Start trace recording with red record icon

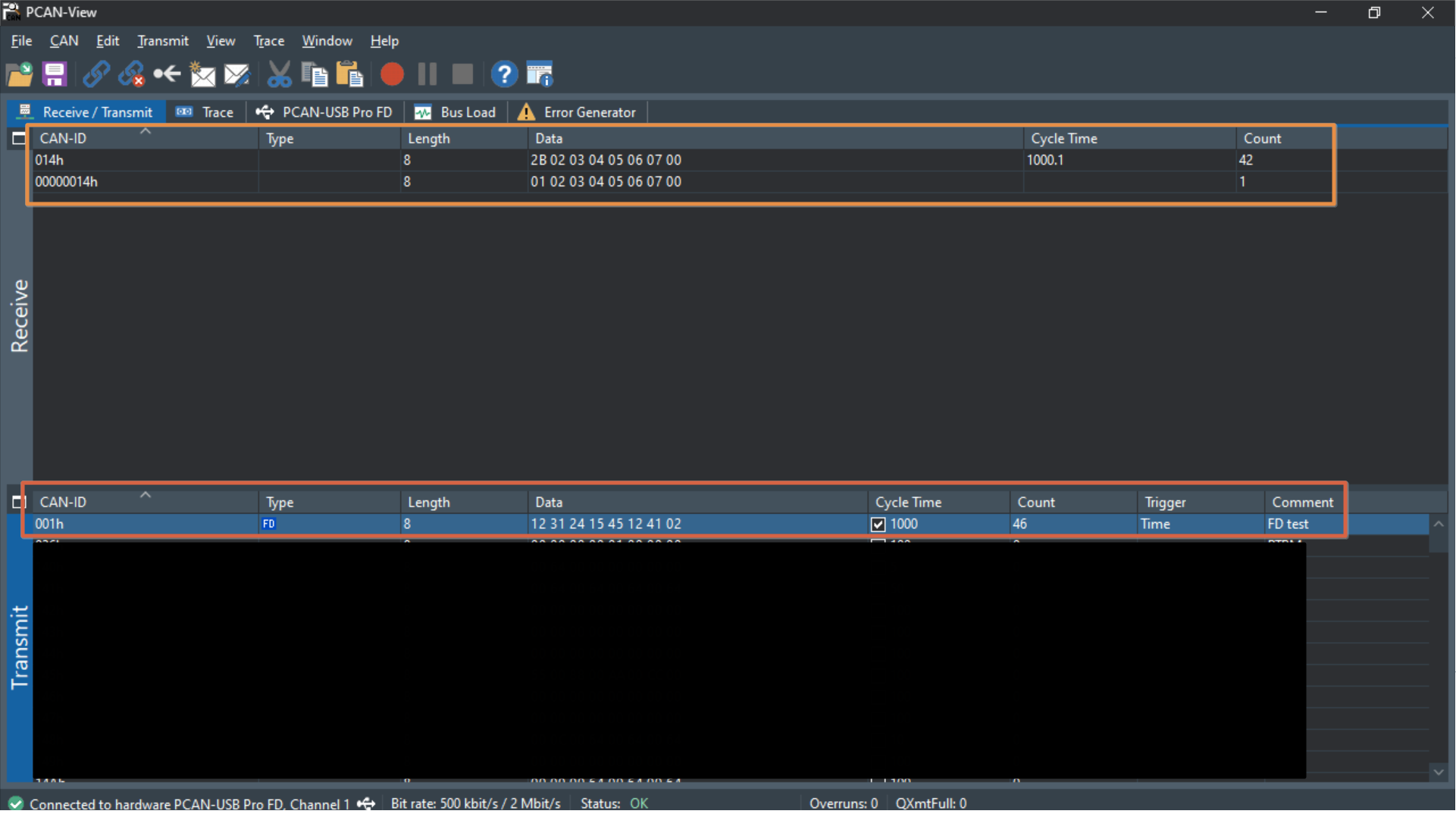pos(392,74)
